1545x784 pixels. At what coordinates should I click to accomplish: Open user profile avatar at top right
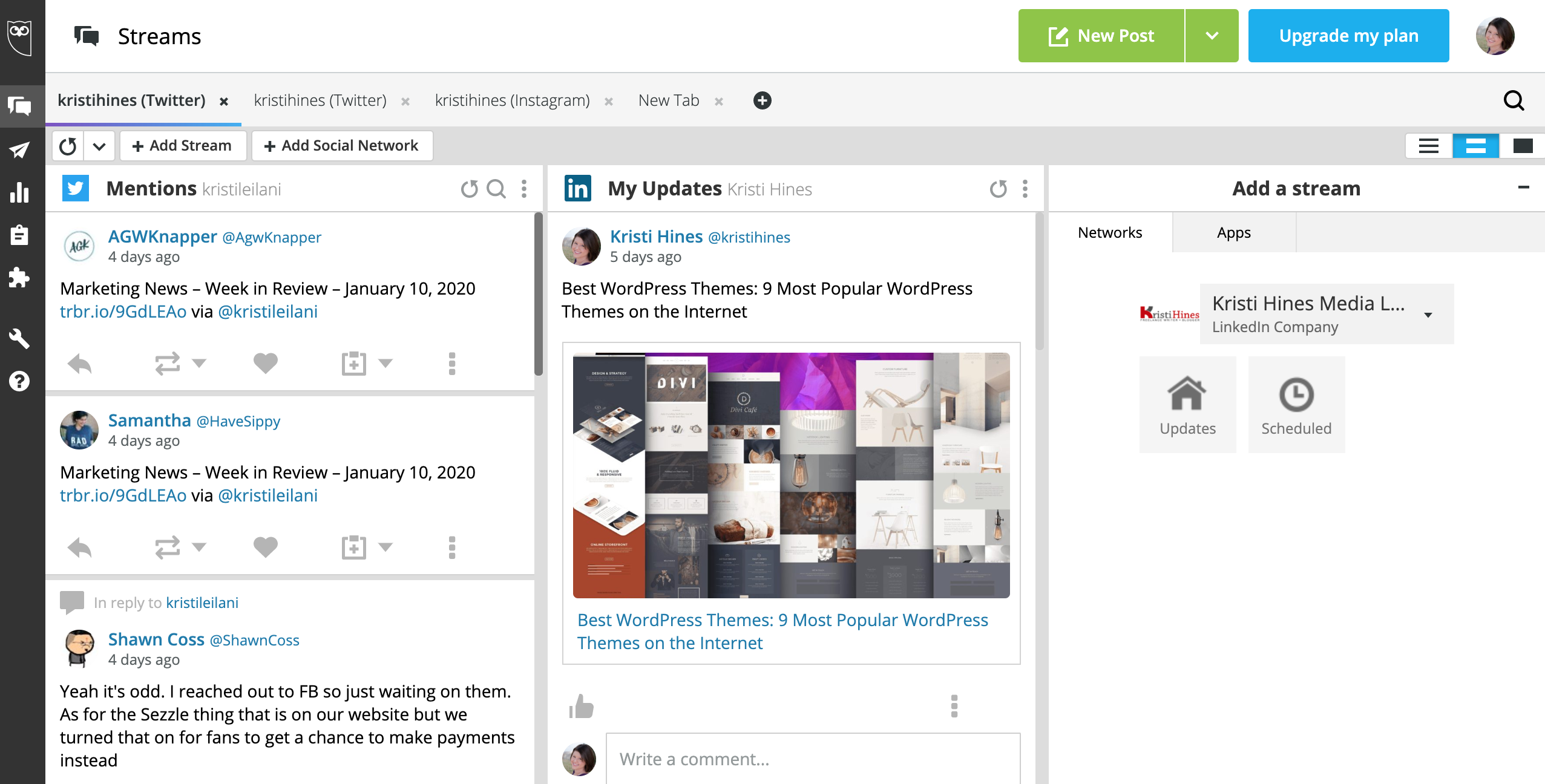tap(1495, 36)
